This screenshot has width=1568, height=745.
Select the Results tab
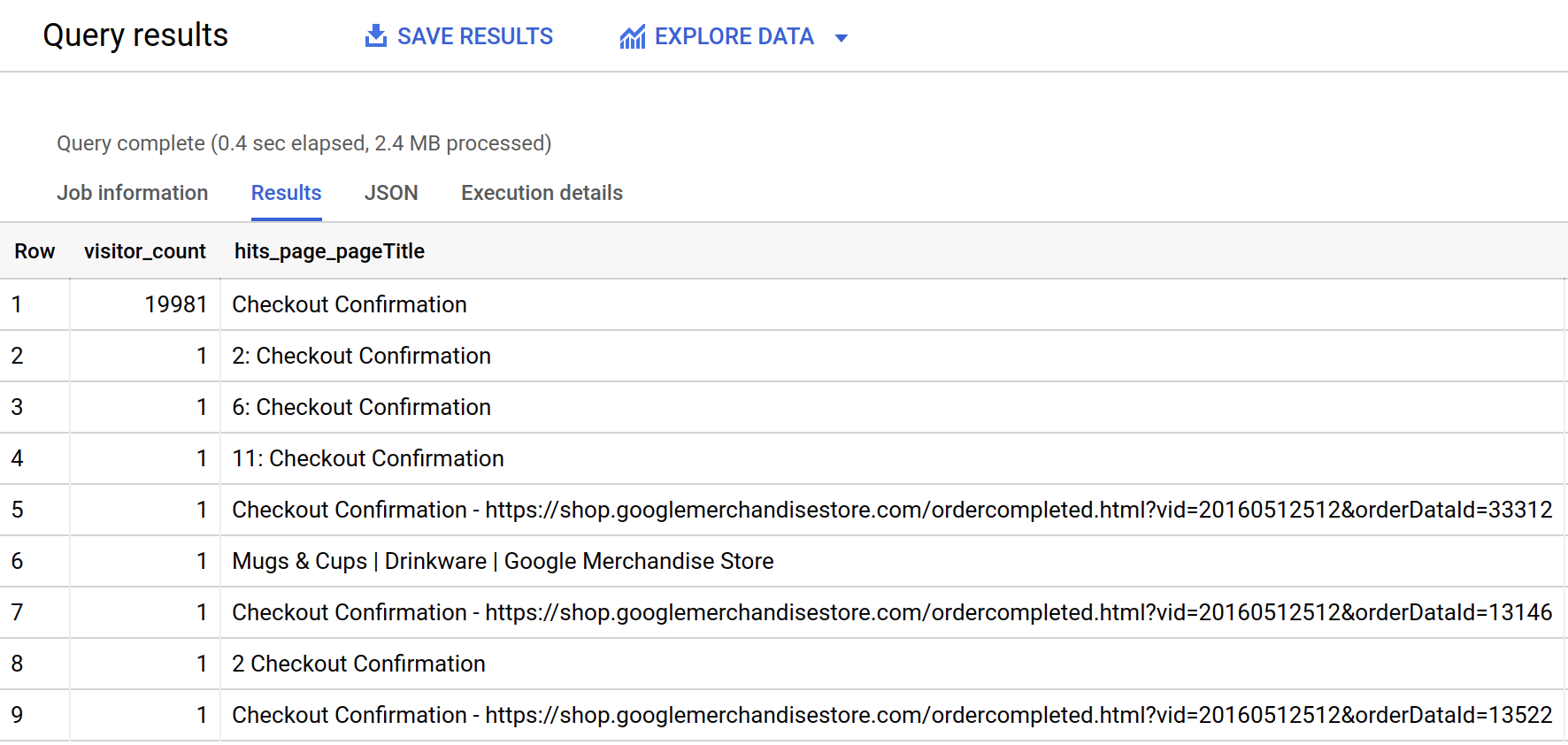[x=287, y=193]
